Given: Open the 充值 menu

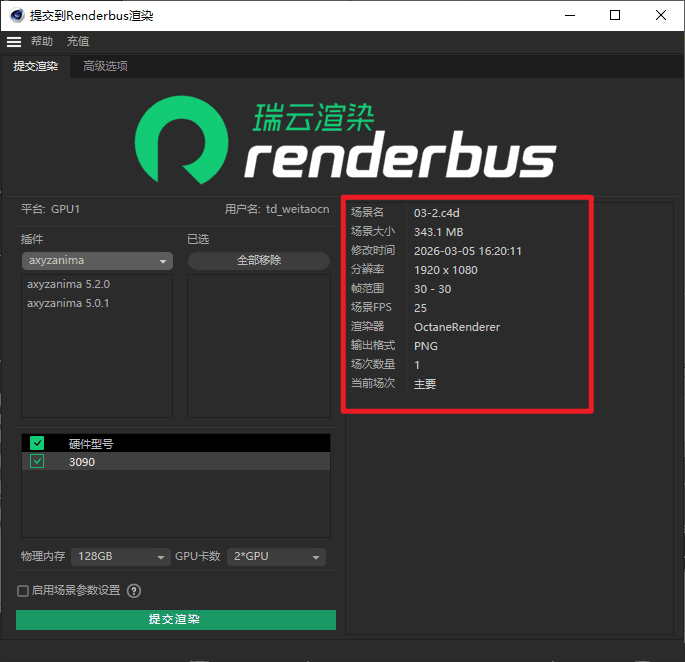Looking at the screenshot, I should 78,41.
